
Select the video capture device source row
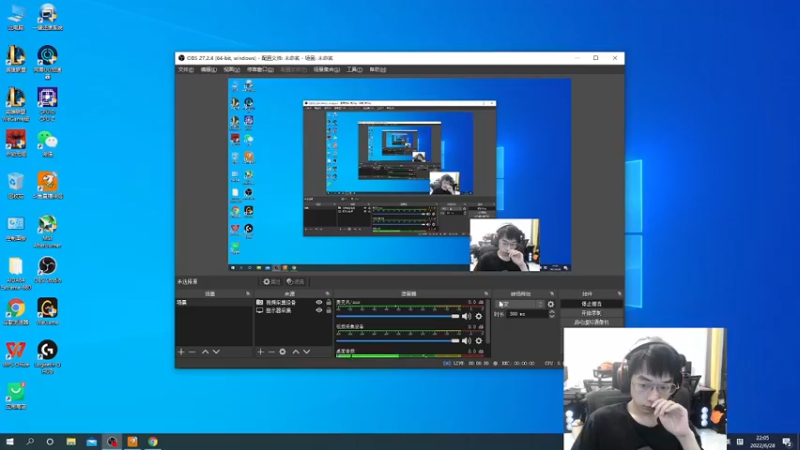293,303
